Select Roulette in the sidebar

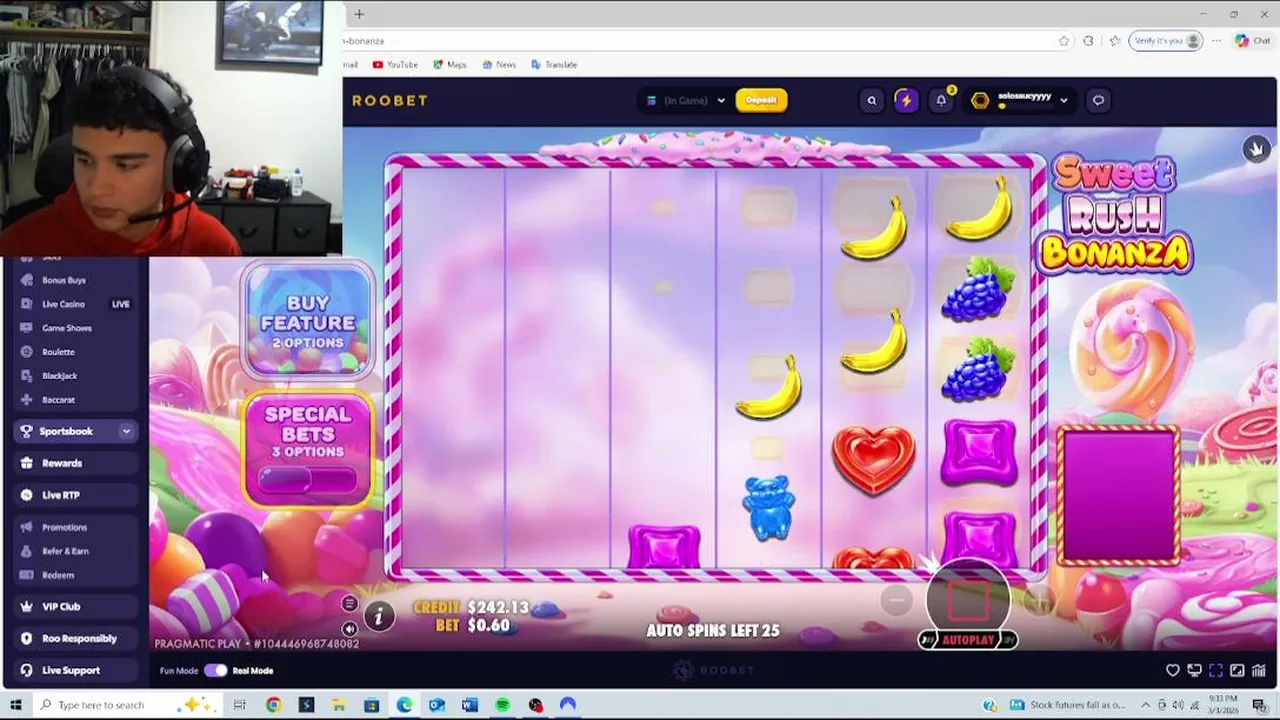(75, 352)
